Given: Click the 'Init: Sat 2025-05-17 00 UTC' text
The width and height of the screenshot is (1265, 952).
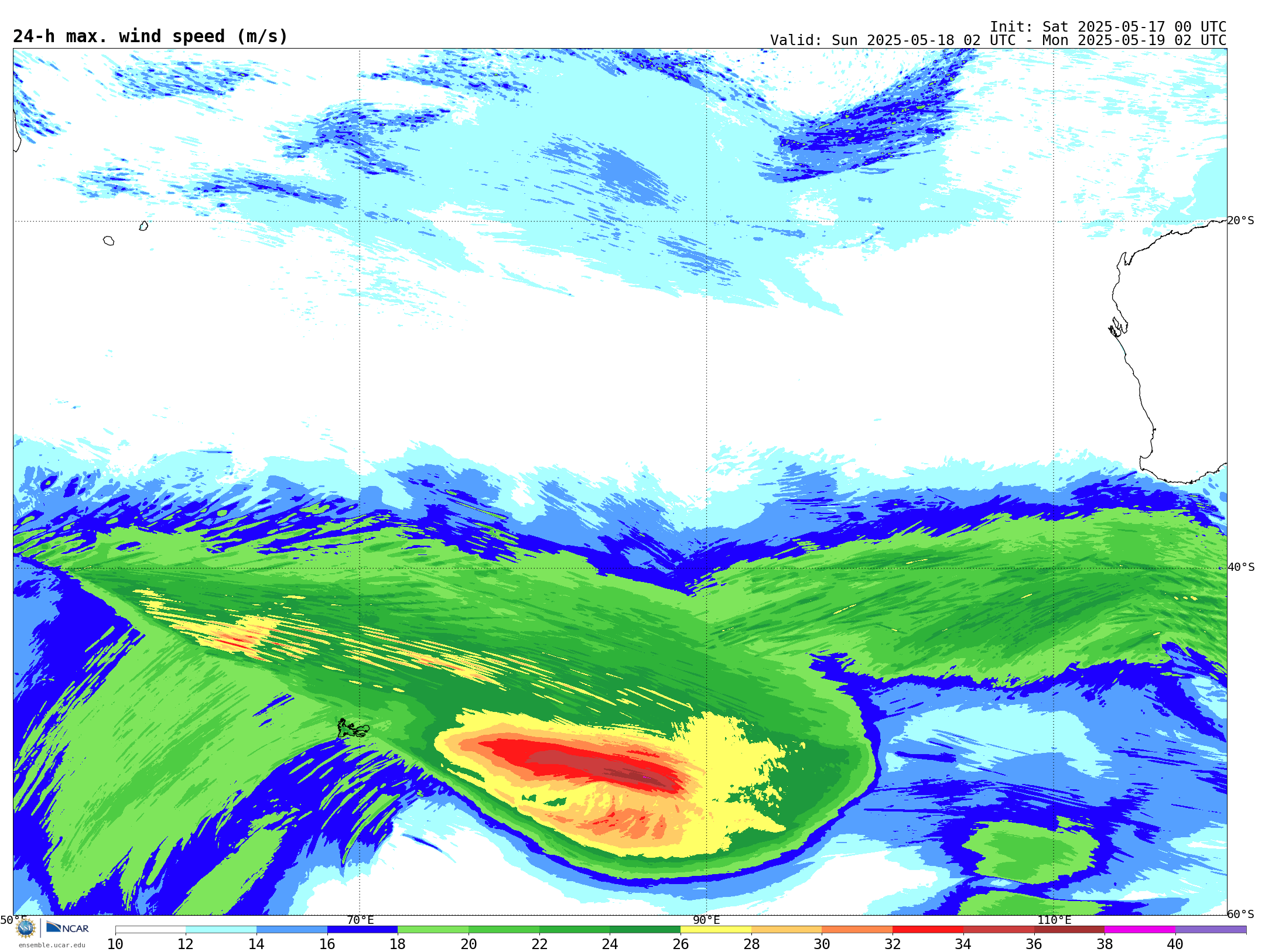Looking at the screenshot, I should pos(1108,27).
